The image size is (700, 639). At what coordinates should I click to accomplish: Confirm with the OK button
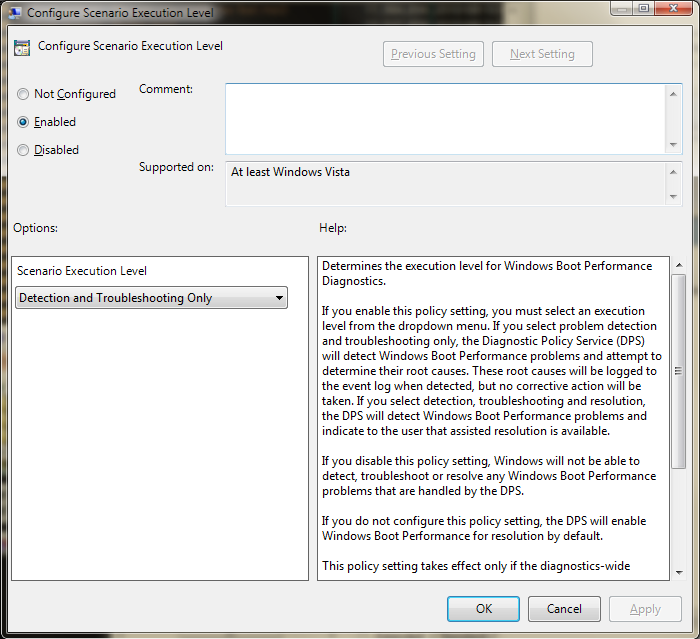483,609
